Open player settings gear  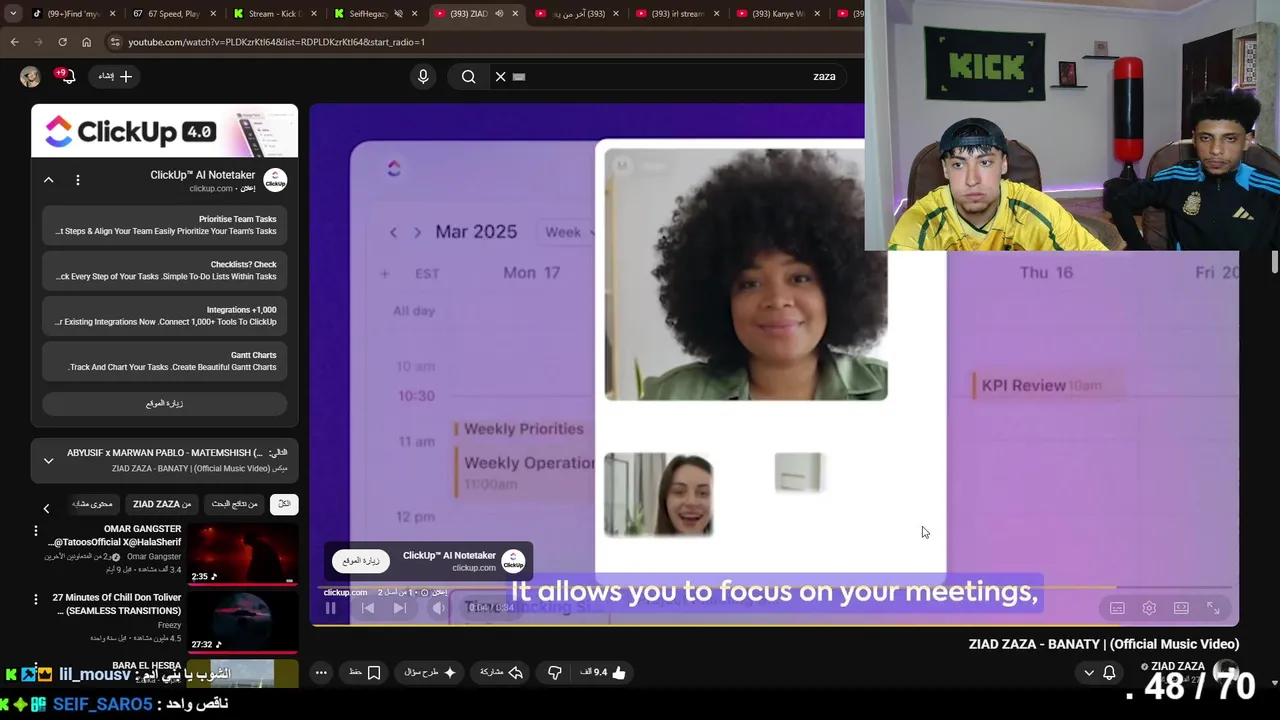click(x=1149, y=608)
